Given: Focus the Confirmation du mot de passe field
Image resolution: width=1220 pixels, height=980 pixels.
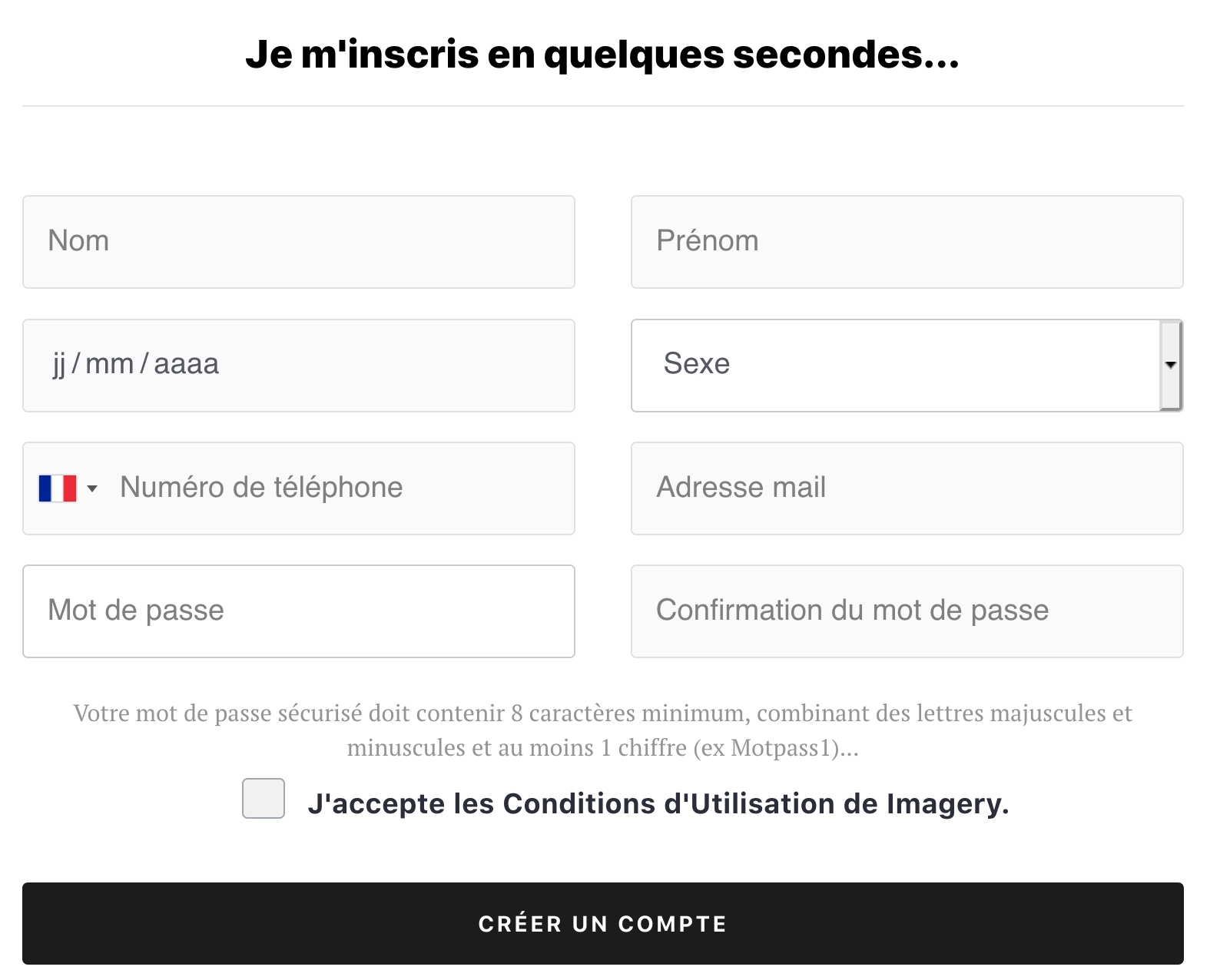Looking at the screenshot, I should click(x=907, y=611).
